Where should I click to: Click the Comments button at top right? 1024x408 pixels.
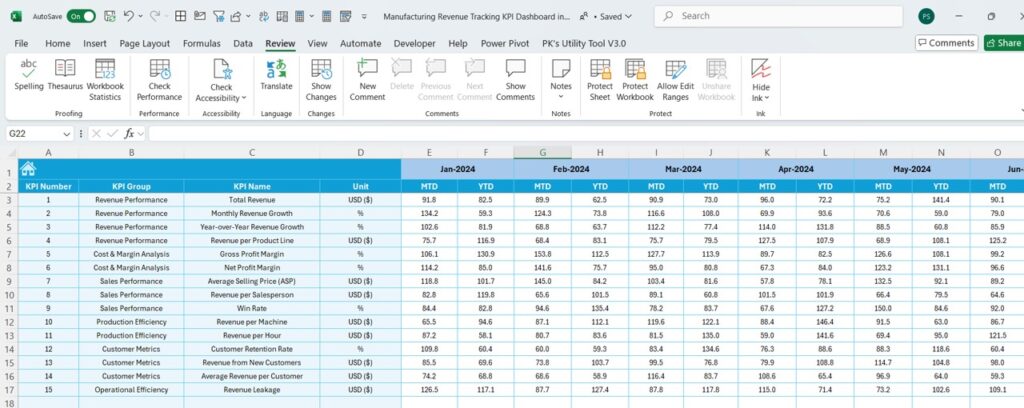click(946, 43)
